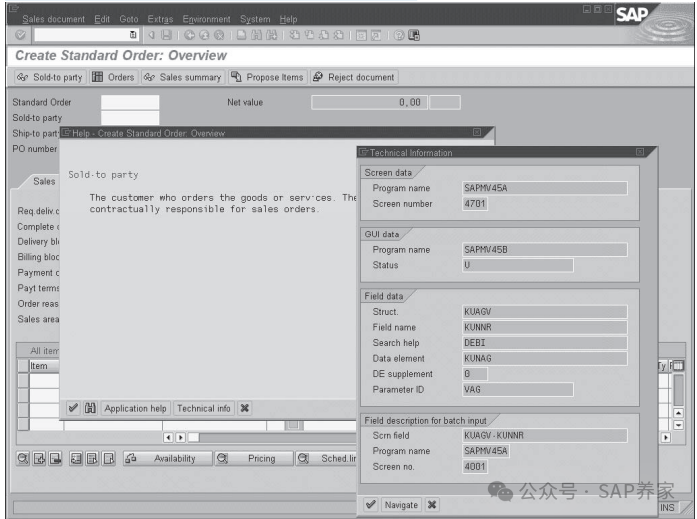Click the Last page navigation icon
Image resolution: width=697 pixels, height=519 pixels.
[x=339, y=35]
